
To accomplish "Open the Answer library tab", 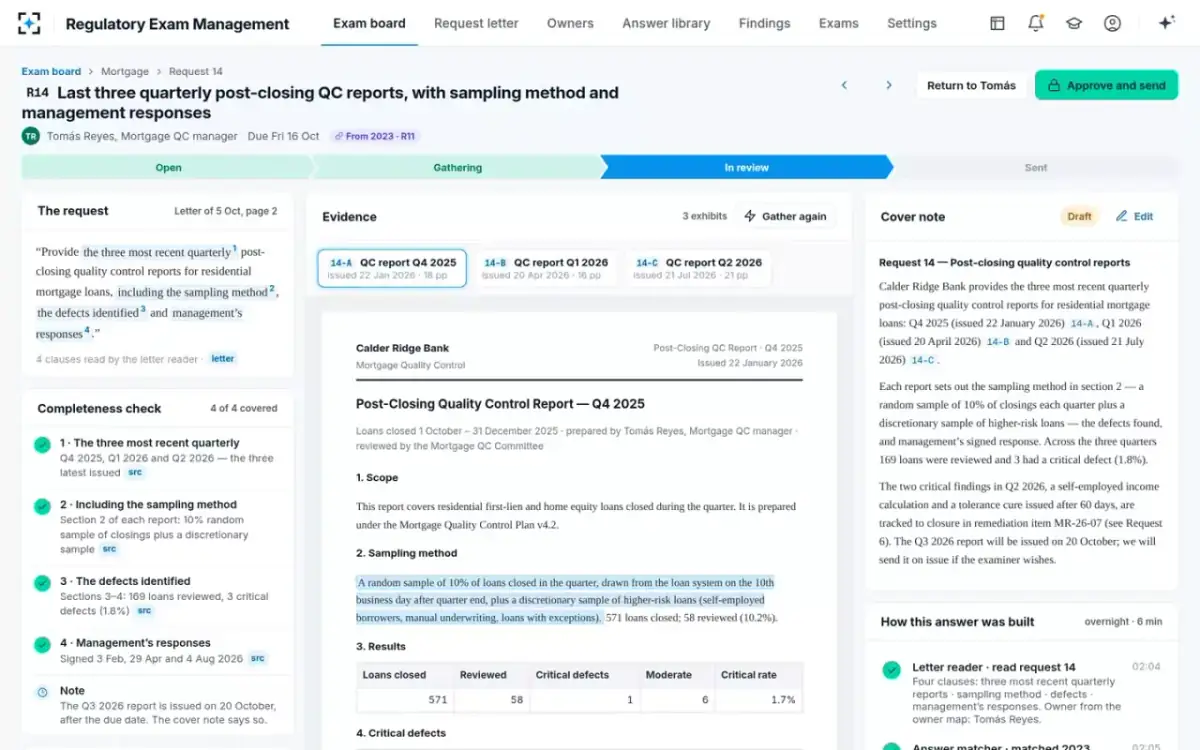I will click(666, 23).
